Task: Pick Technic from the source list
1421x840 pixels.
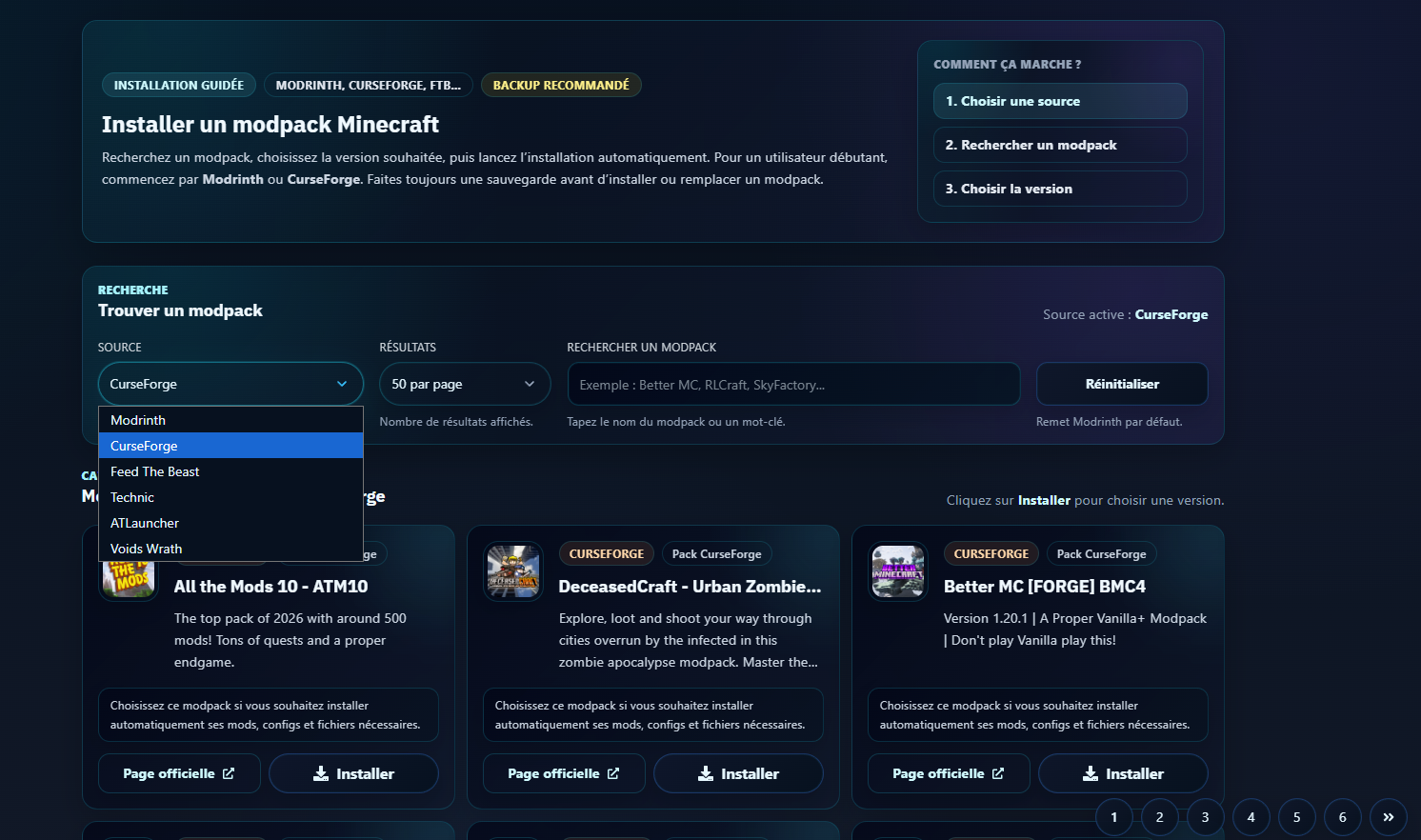Action: [x=230, y=497]
